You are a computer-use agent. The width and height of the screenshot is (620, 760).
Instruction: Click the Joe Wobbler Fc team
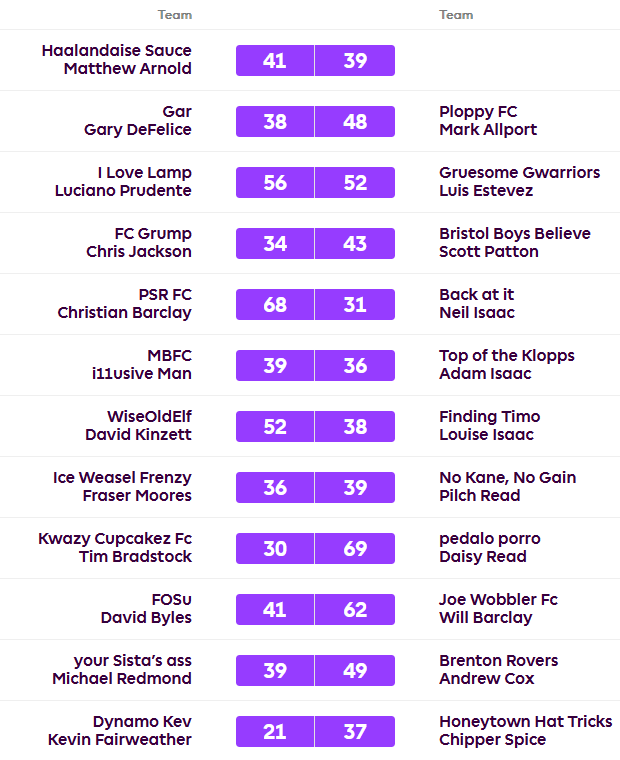pos(498,600)
